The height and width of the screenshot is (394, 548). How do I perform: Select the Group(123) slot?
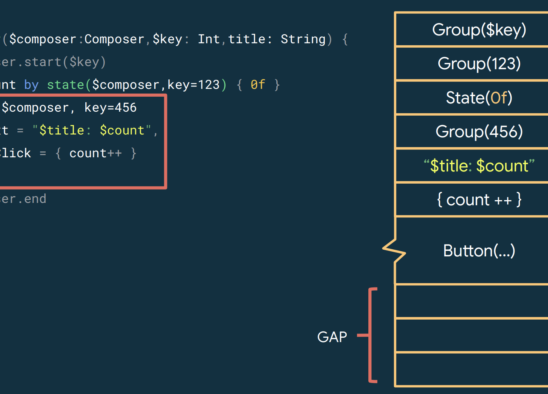pos(471,63)
